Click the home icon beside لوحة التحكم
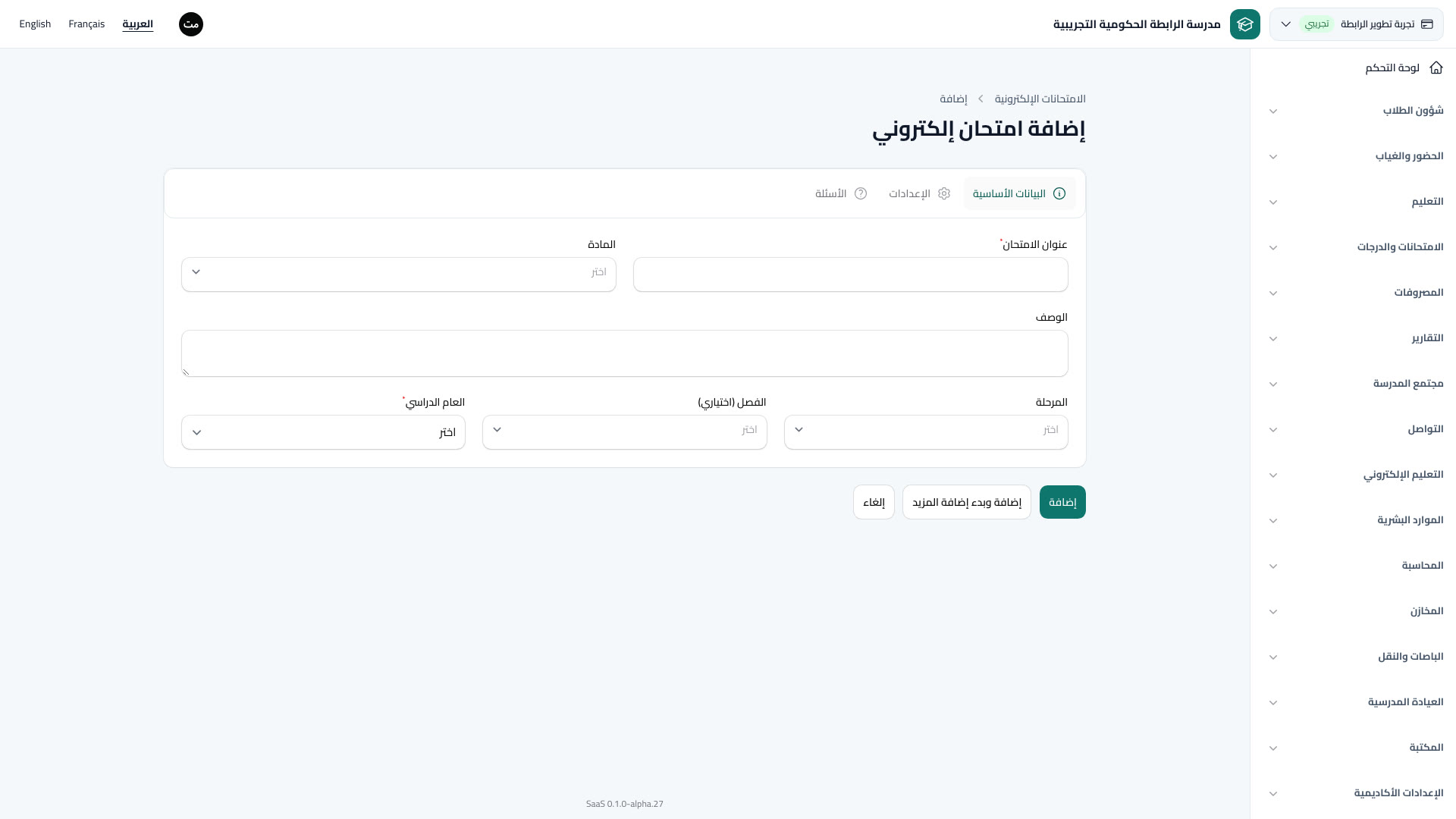 (1436, 68)
